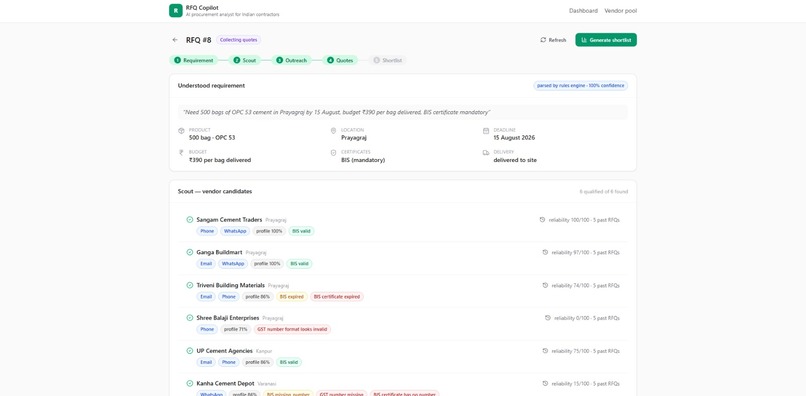Open the UP Cement Agencies vendor name
The width and height of the screenshot is (806, 396).
pos(225,351)
